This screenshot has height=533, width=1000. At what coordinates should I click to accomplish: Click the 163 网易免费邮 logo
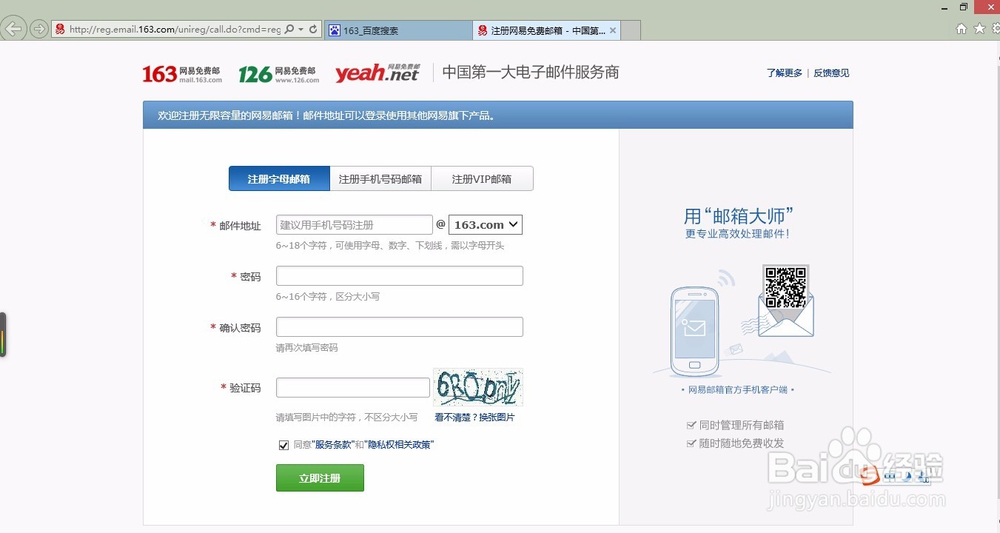(182, 74)
